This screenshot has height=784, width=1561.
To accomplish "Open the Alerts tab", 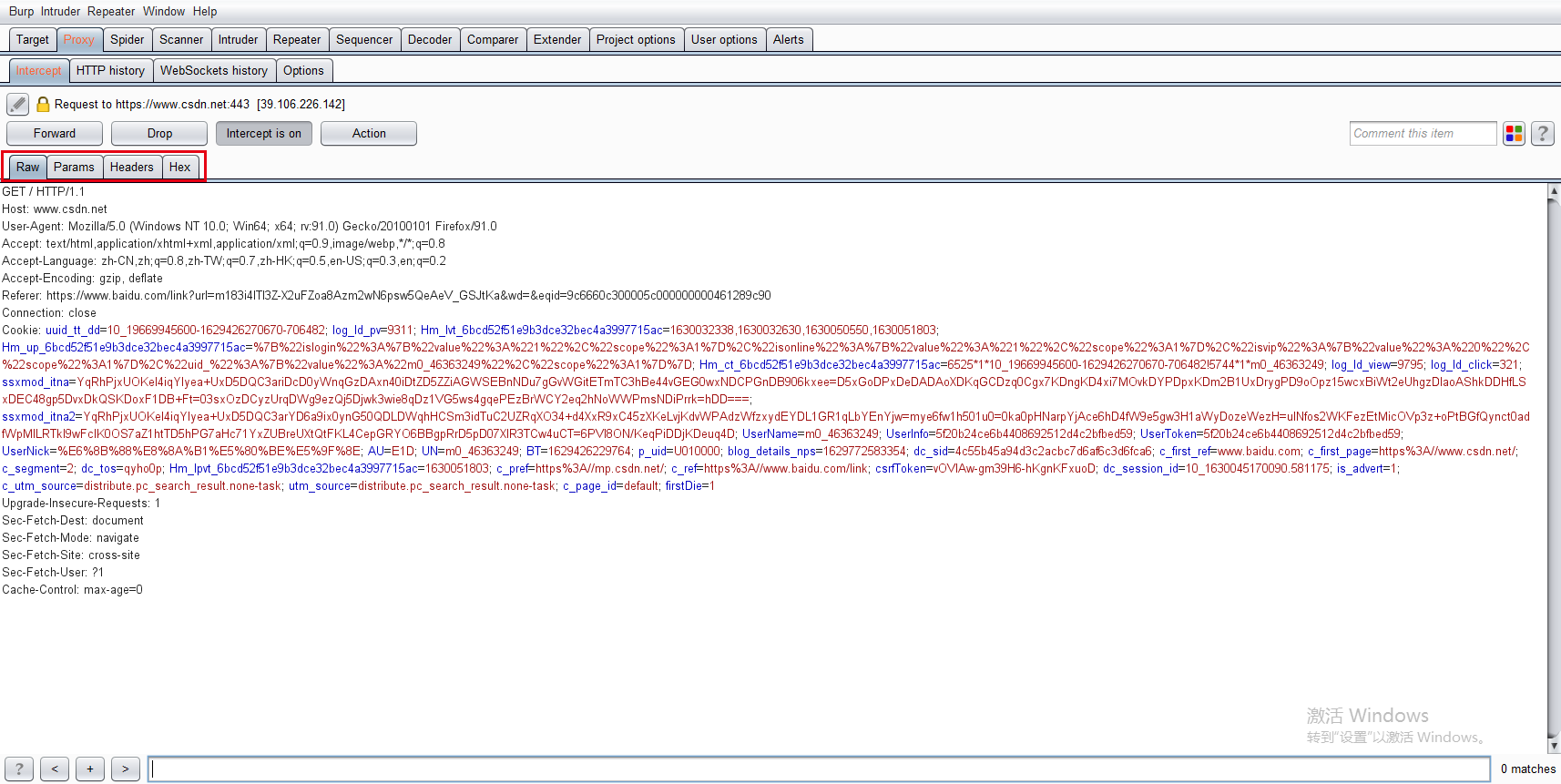I will pyautogui.click(x=789, y=39).
